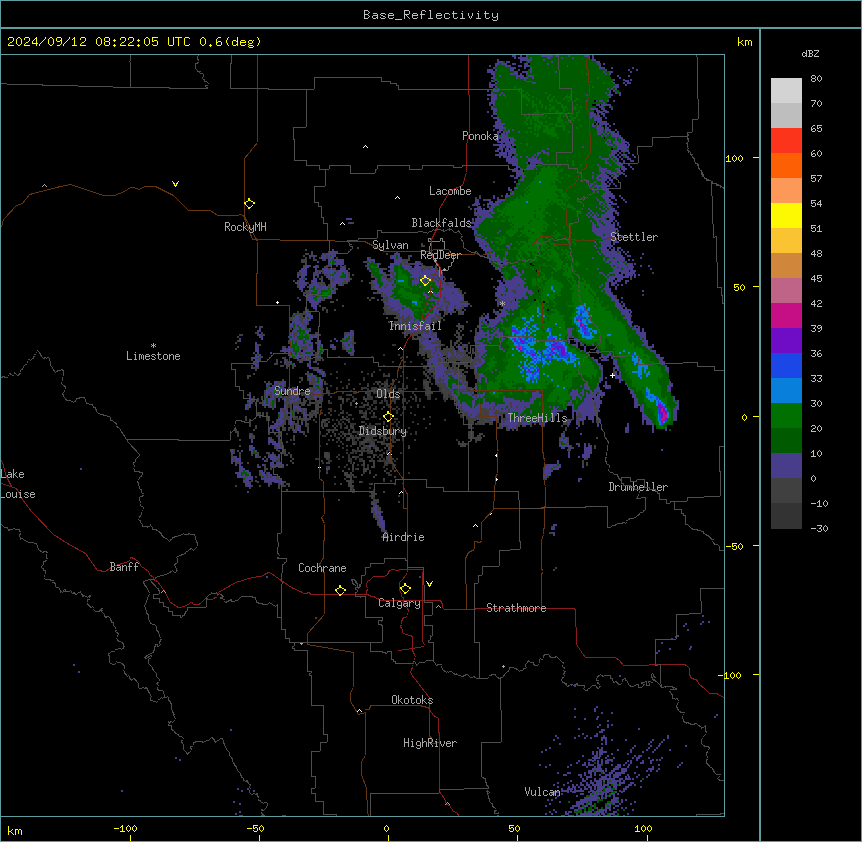Click the Sylvan label

click(390, 245)
